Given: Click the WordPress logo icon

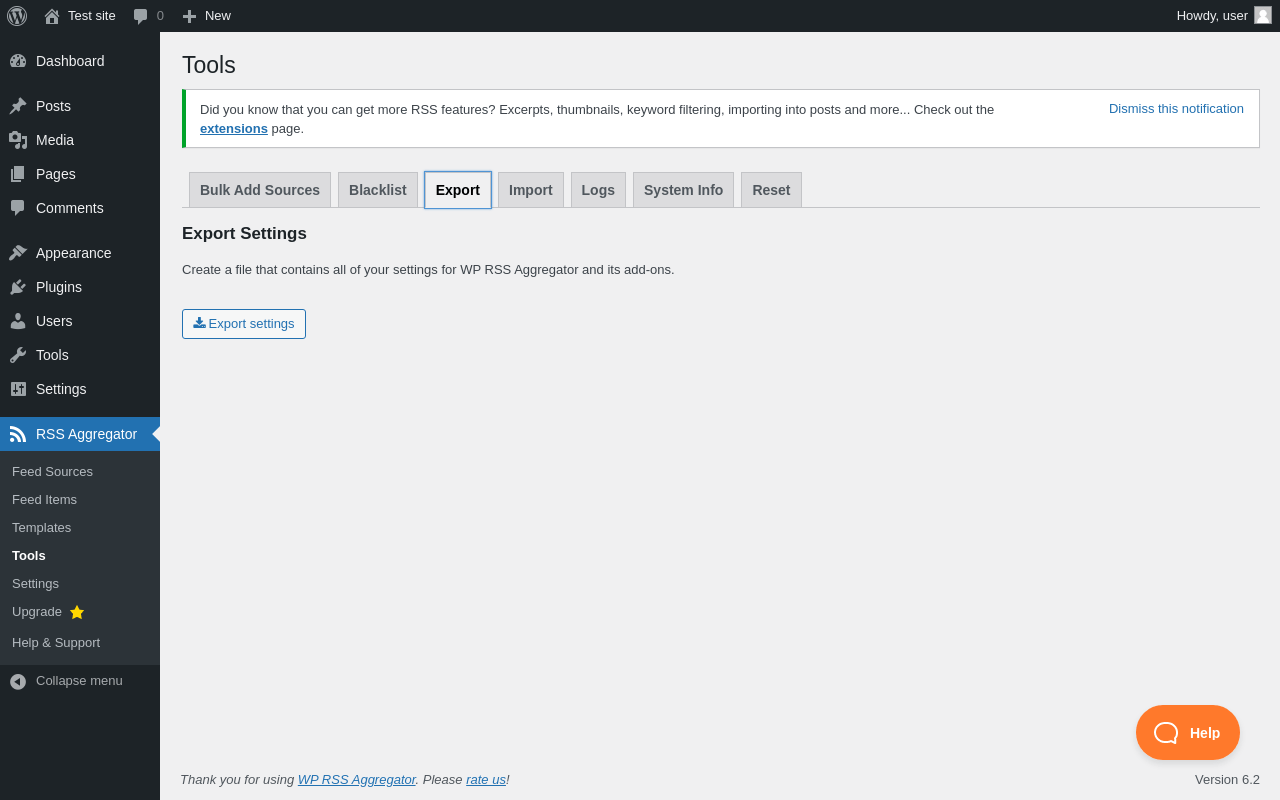Looking at the screenshot, I should 17,16.
